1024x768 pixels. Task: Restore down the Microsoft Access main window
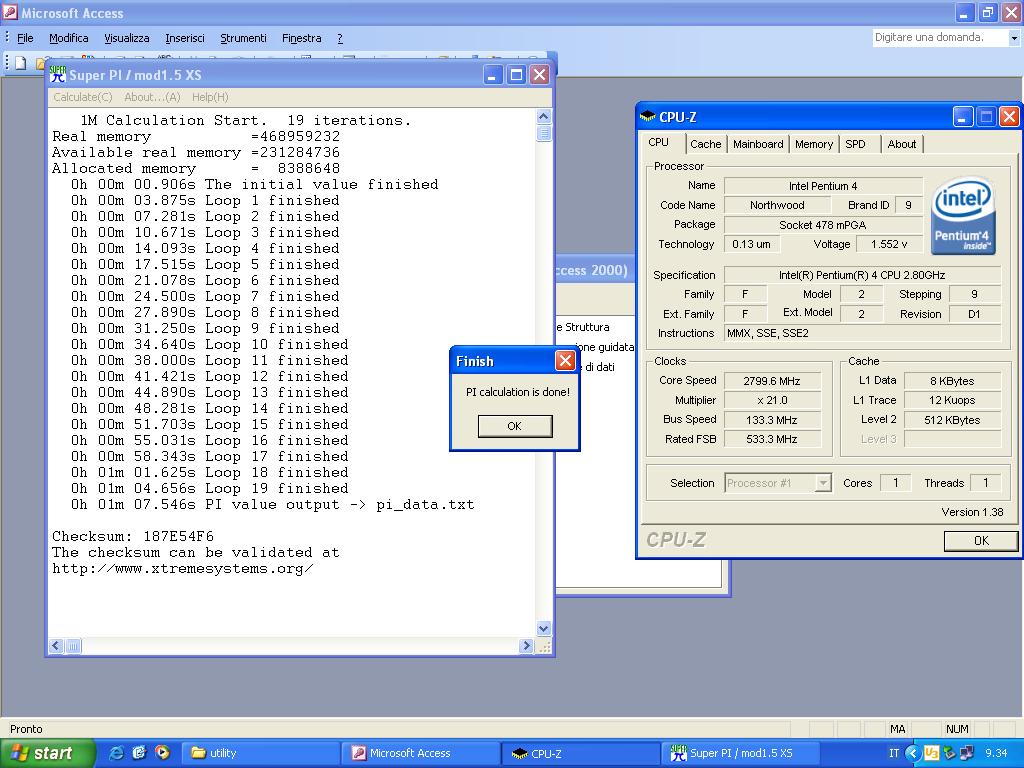[x=987, y=12]
